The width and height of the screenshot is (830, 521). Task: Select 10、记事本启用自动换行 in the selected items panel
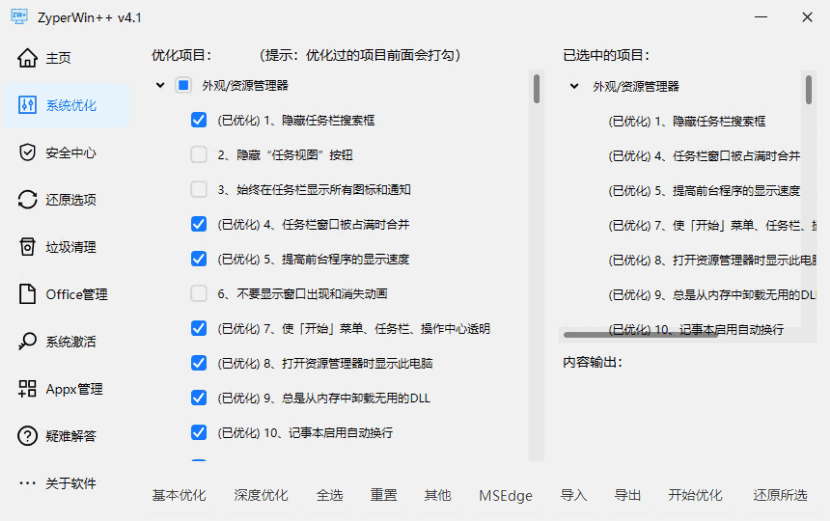(x=696, y=329)
